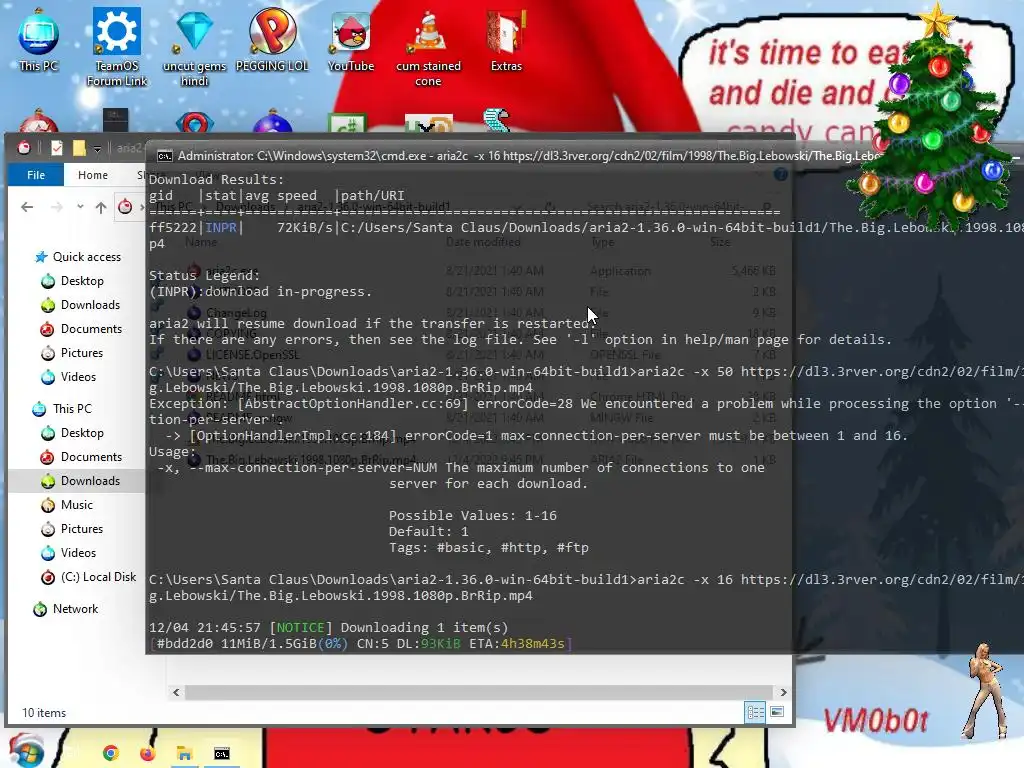Open PEGGING LOL desktop shortcut

tap(272, 39)
